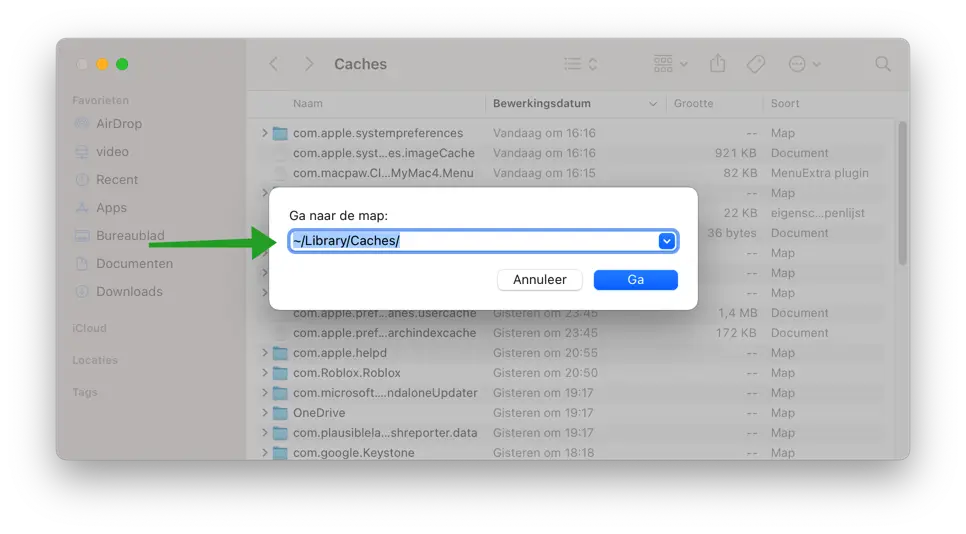Toggle sort direction chevron on Bewerkingsdatum
This screenshot has width=966, height=534.
[653, 104]
